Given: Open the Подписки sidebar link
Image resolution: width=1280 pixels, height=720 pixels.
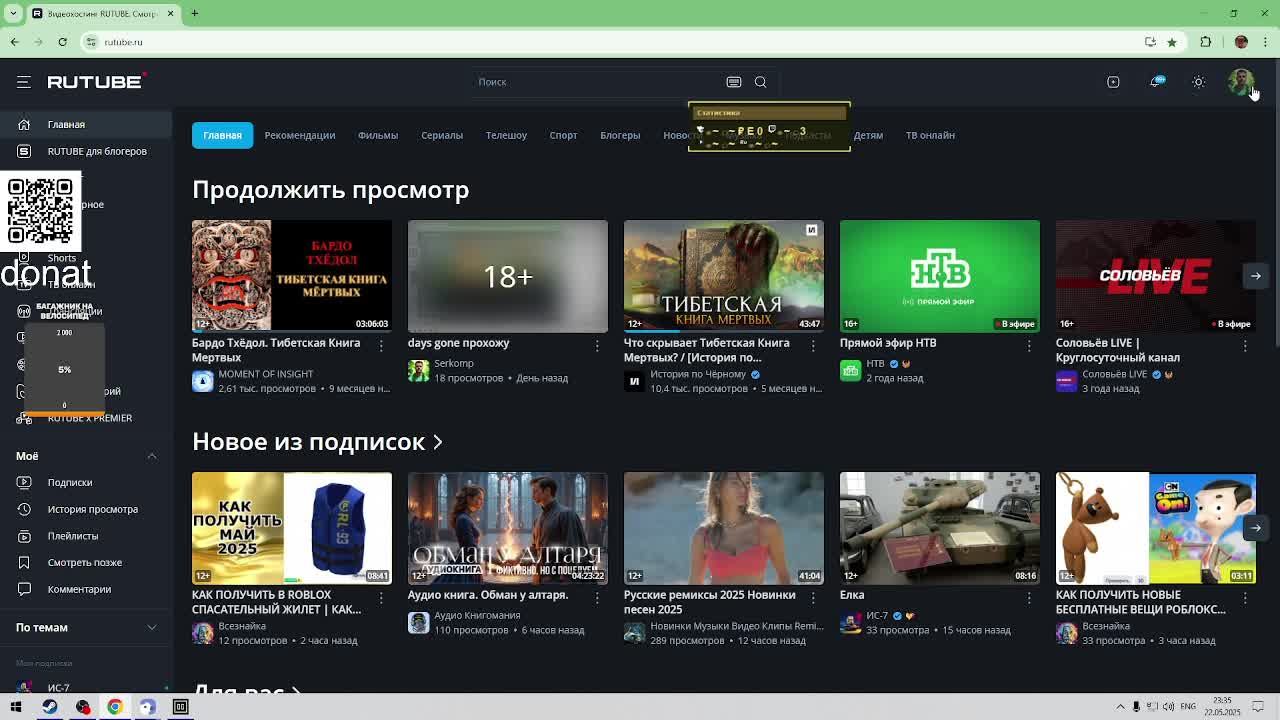Looking at the screenshot, I should pos(70,482).
